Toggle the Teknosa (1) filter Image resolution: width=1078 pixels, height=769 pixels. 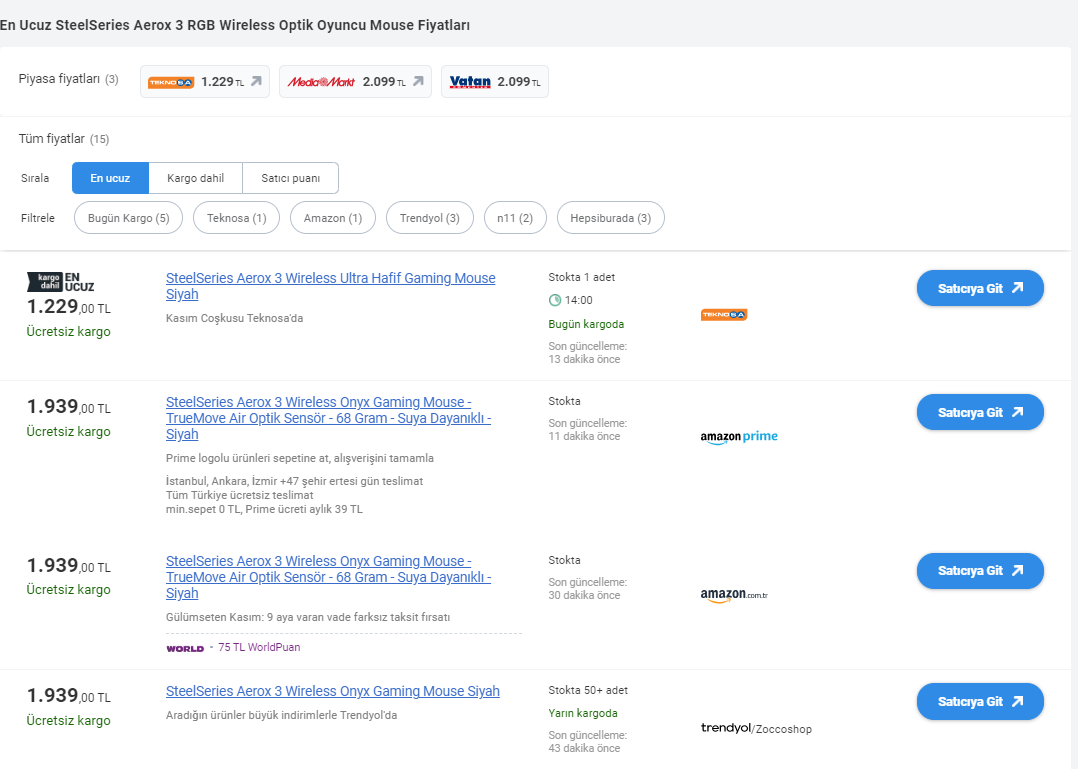click(x=236, y=218)
